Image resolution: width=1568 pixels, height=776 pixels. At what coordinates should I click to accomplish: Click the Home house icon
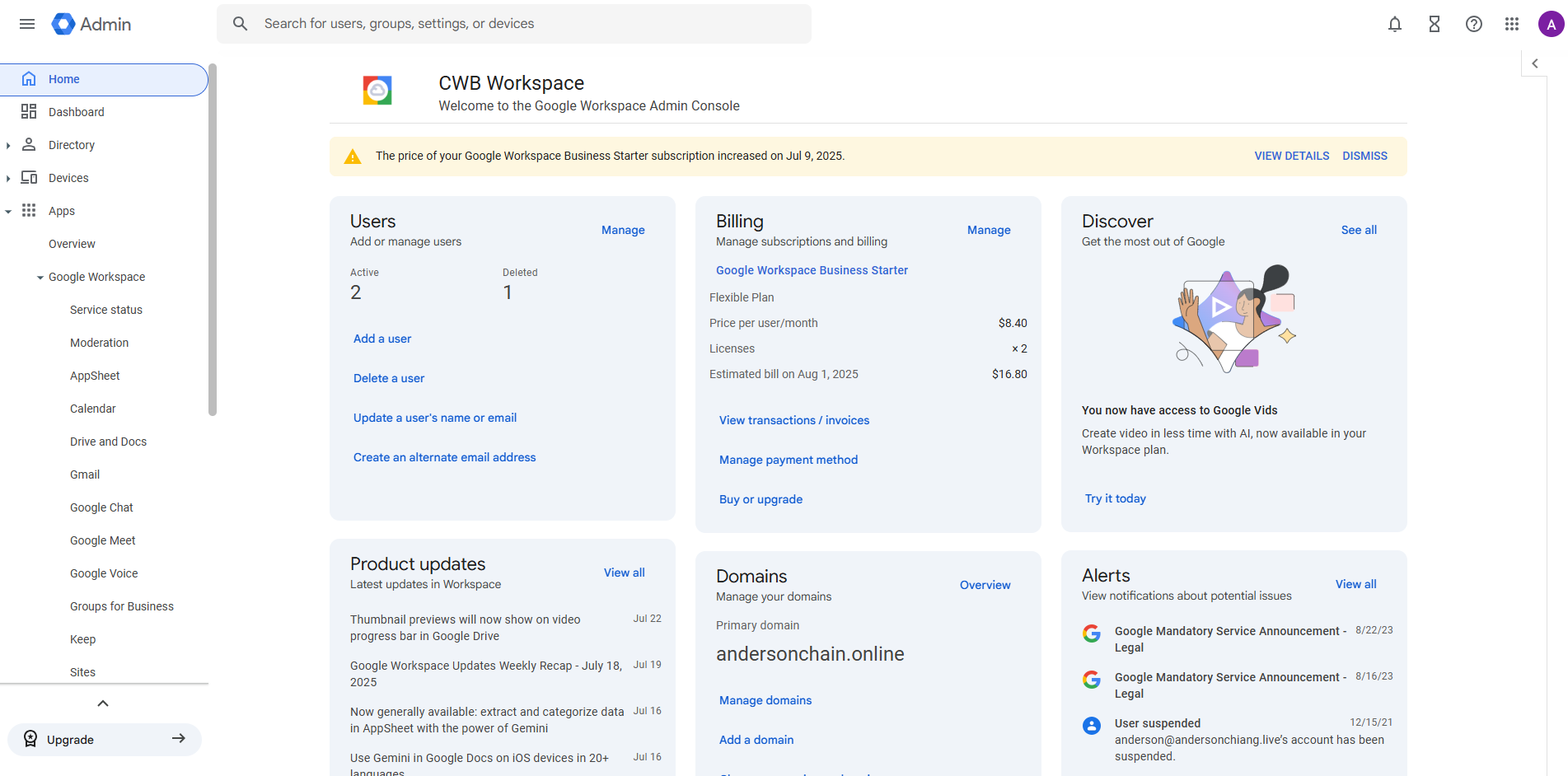29,79
